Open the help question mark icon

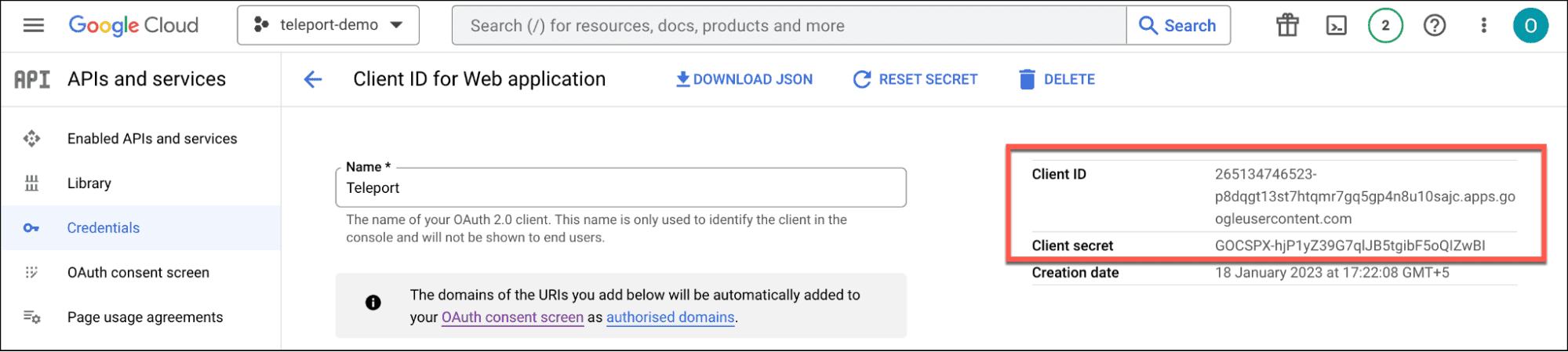click(x=1435, y=26)
